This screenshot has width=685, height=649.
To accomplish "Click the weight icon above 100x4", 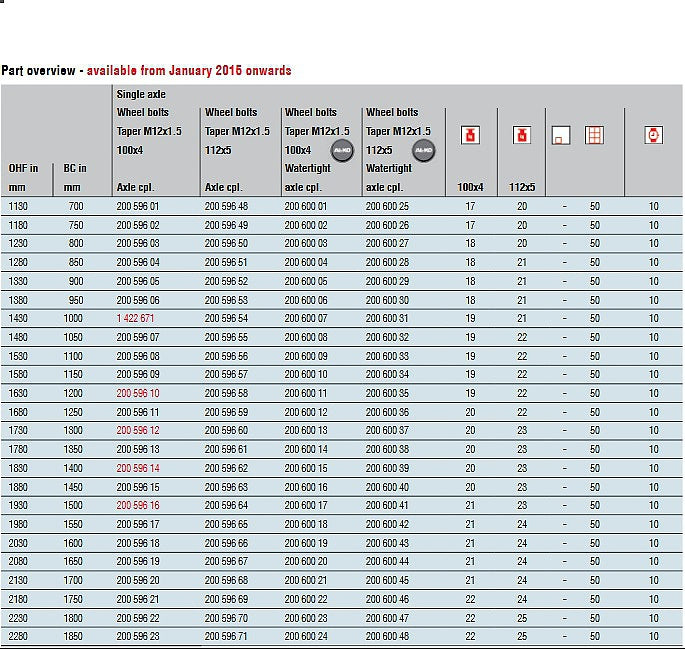I will coord(470,135).
